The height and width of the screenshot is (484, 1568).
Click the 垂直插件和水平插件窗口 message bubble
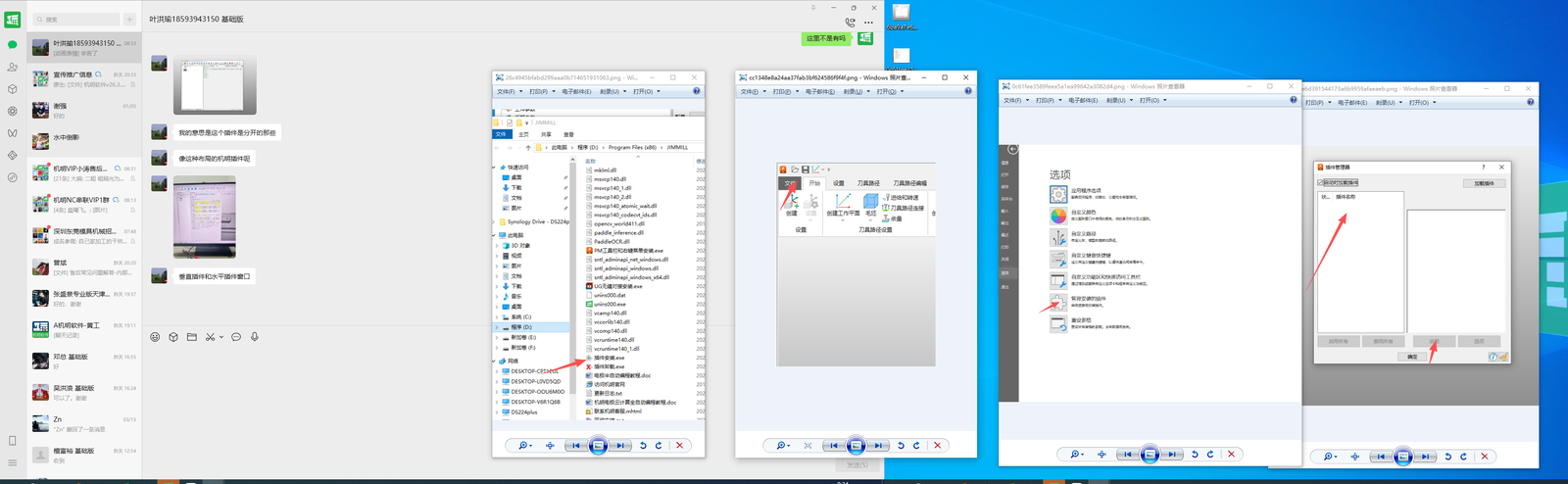(x=215, y=276)
